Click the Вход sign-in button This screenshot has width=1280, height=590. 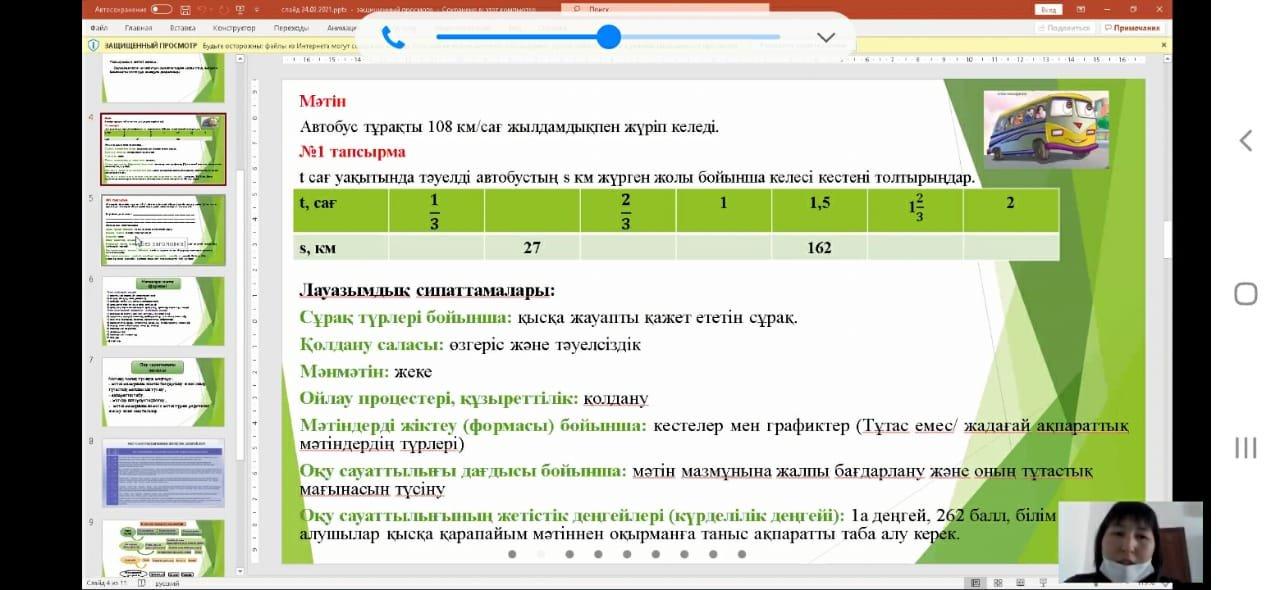tap(1049, 9)
